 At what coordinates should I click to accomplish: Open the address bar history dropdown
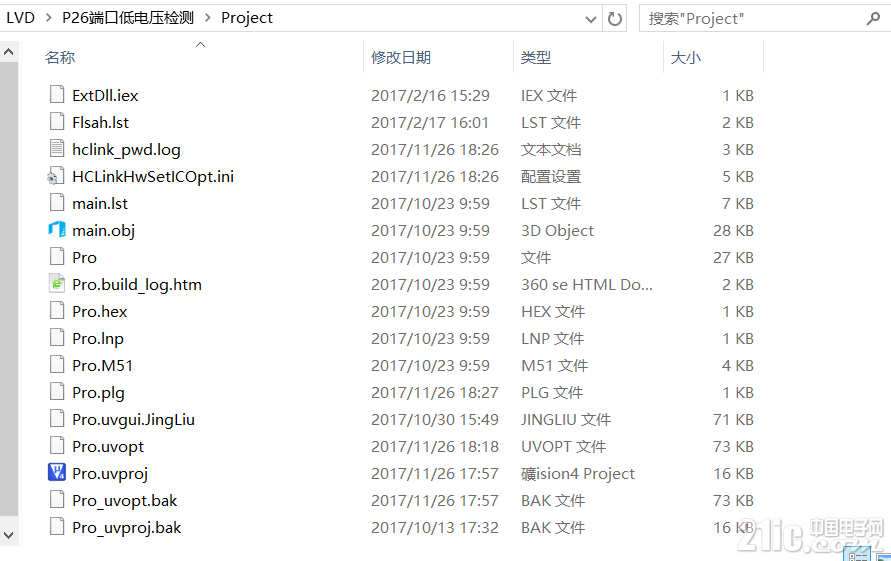(591, 19)
